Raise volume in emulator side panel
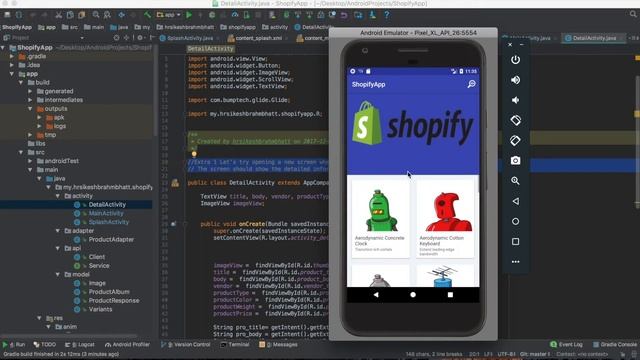 click(516, 80)
